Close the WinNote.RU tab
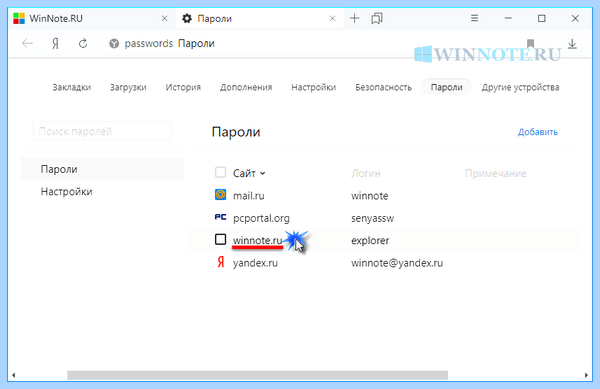600x389 pixels. pyautogui.click(x=165, y=18)
